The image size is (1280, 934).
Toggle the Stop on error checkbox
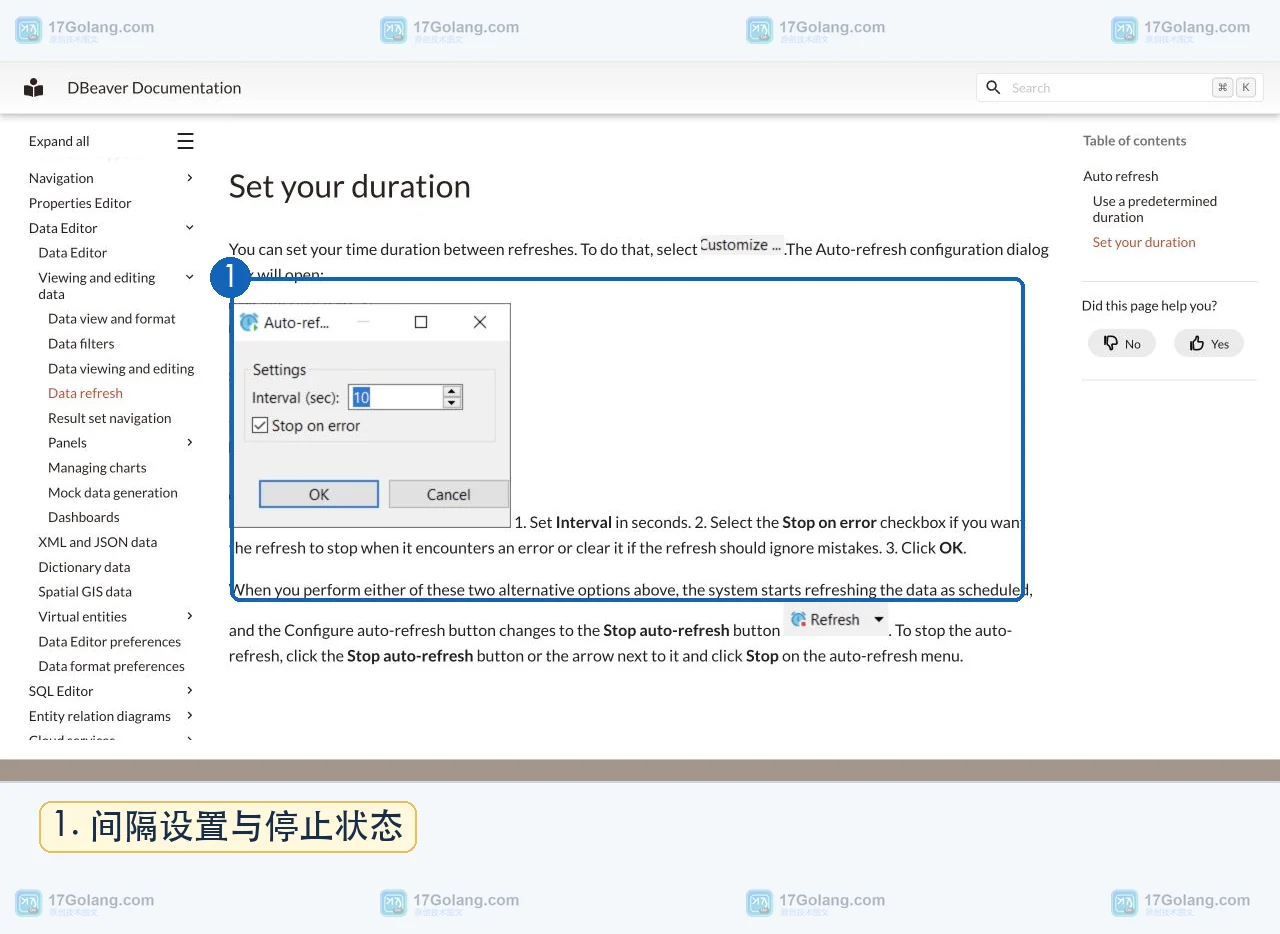[260, 425]
